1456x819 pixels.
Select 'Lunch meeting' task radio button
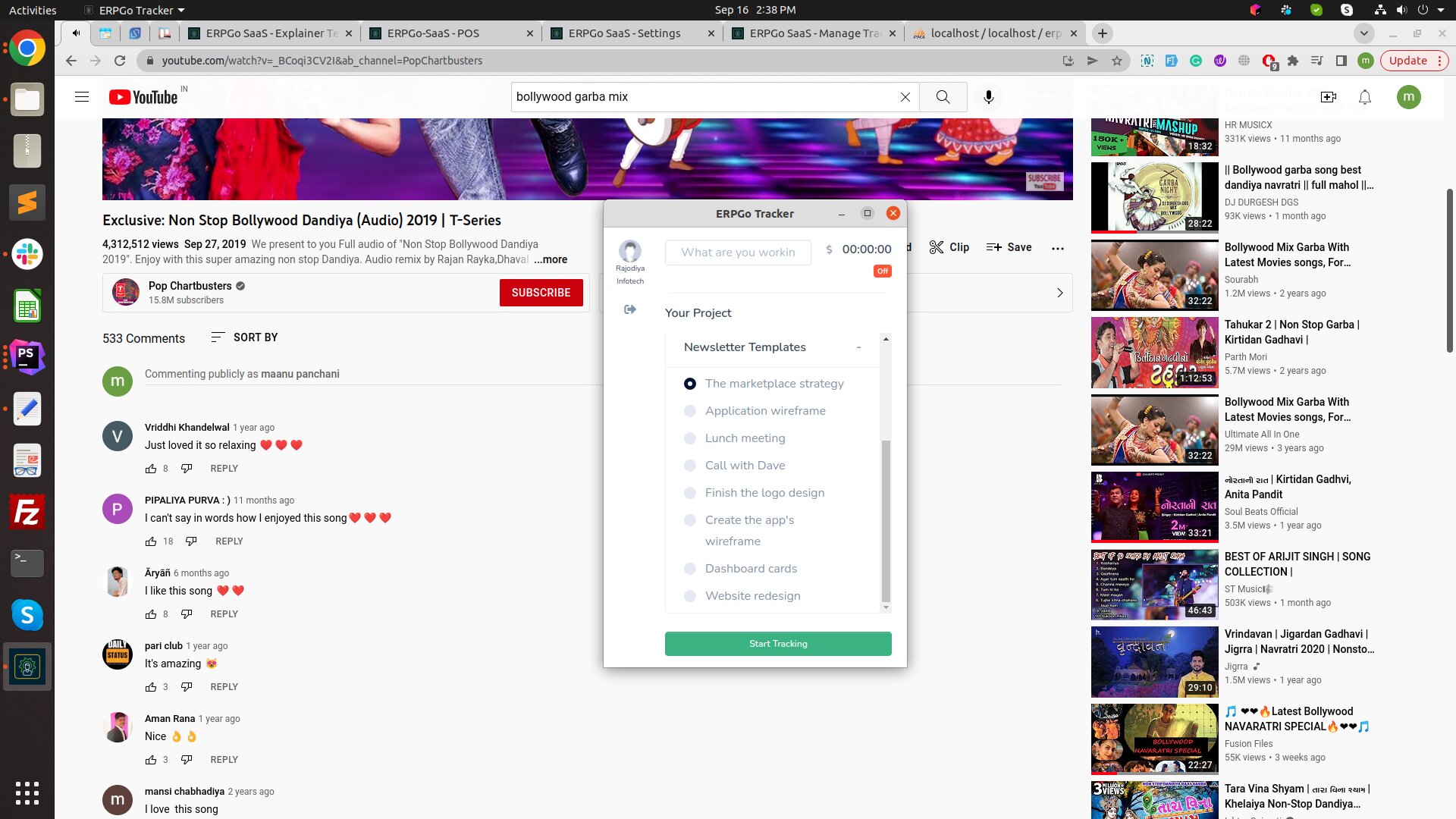tap(689, 438)
